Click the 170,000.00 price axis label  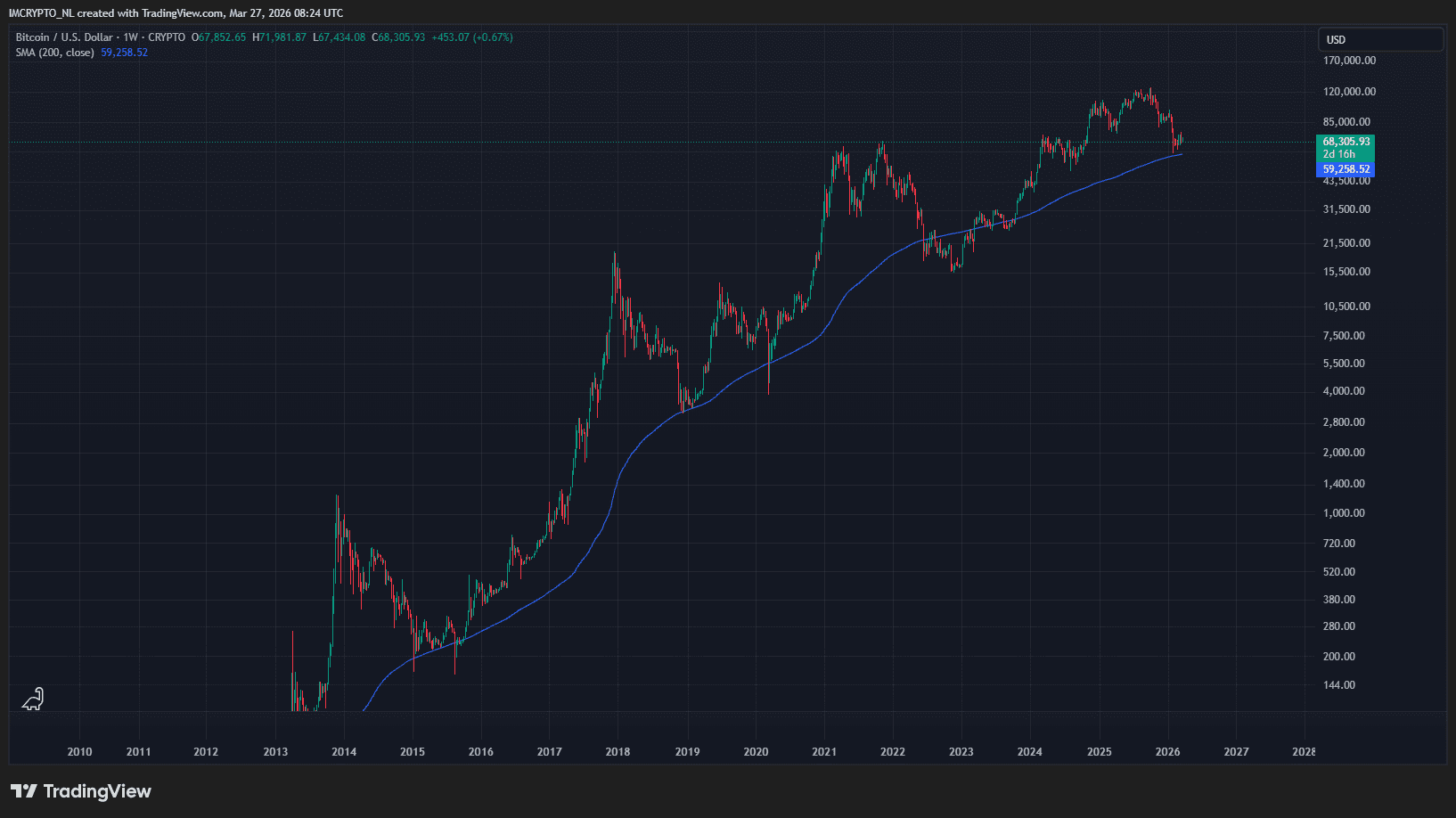pyautogui.click(x=1349, y=61)
